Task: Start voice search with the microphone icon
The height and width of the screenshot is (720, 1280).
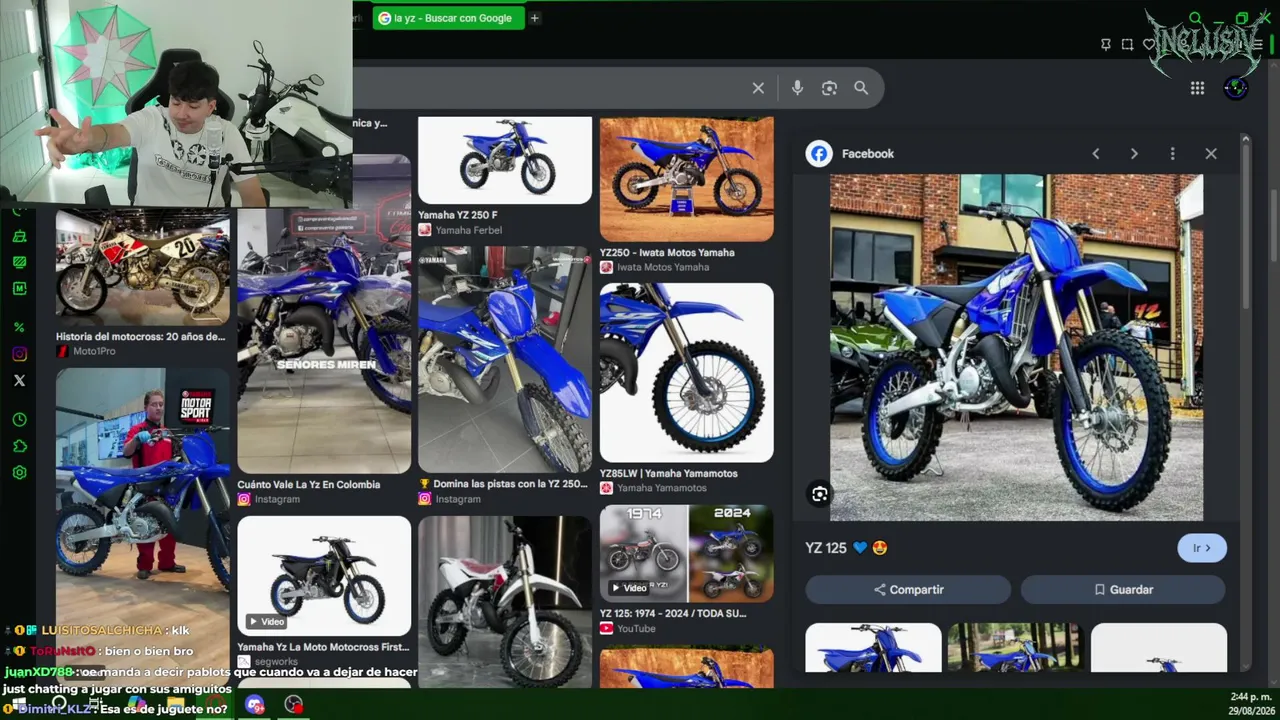Action: (797, 88)
